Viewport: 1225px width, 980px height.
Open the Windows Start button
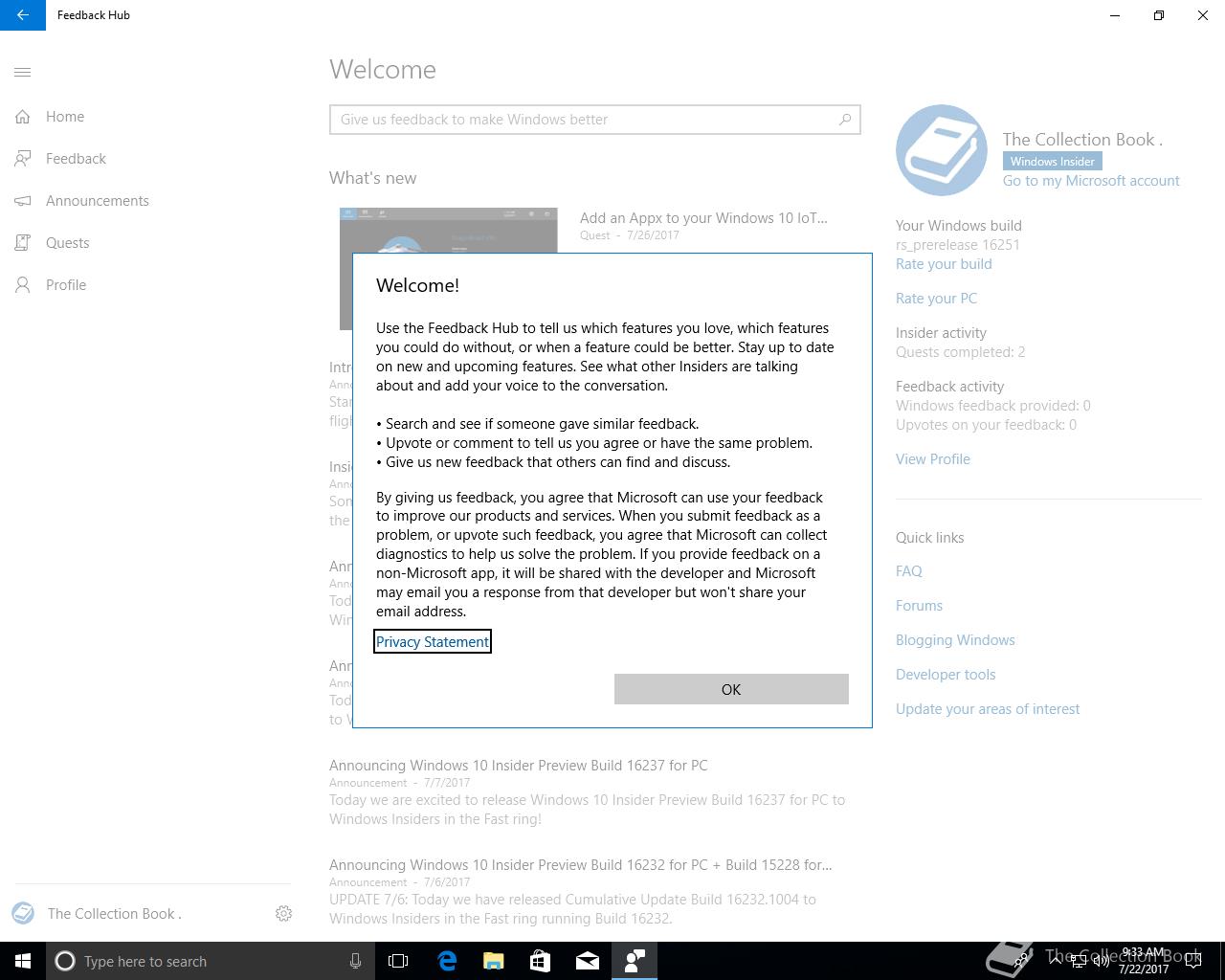pos(23,961)
